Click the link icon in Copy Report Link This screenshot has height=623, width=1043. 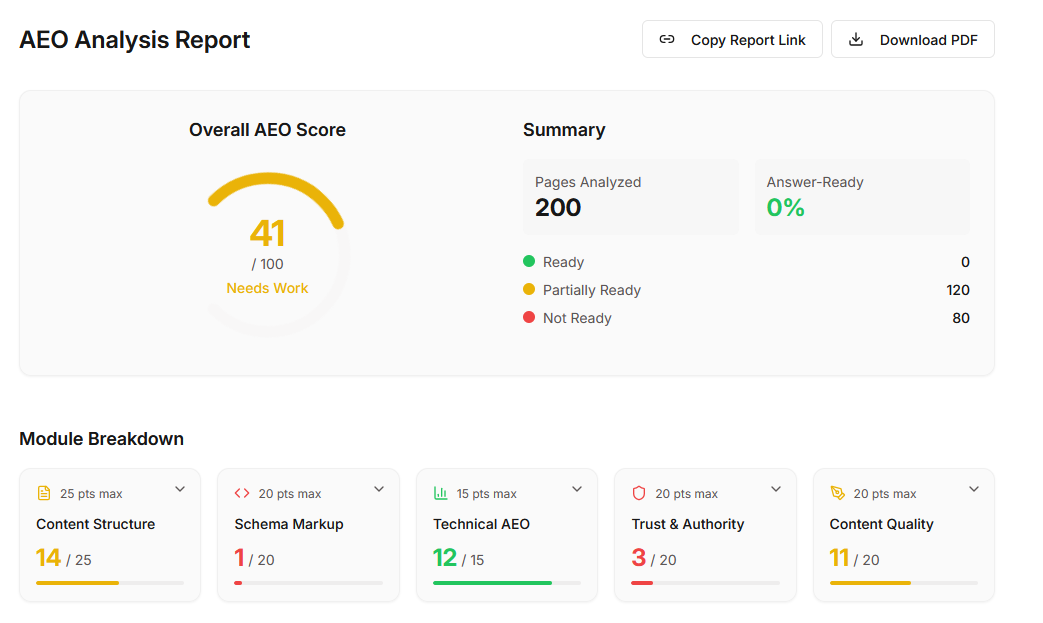pos(667,40)
